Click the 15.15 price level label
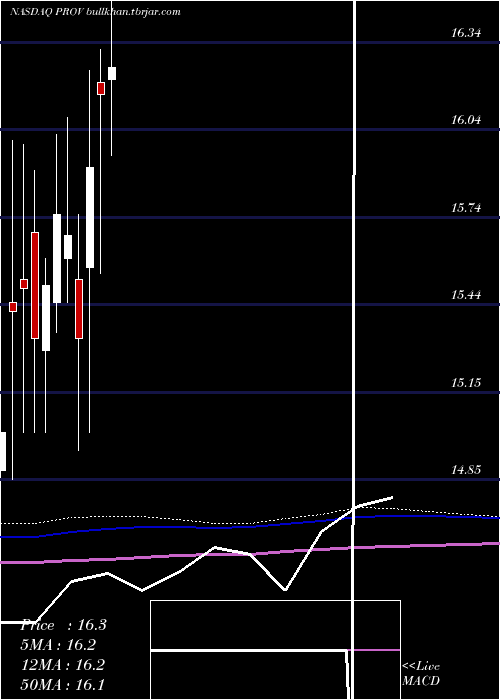The width and height of the screenshot is (500, 700). (x=466, y=383)
